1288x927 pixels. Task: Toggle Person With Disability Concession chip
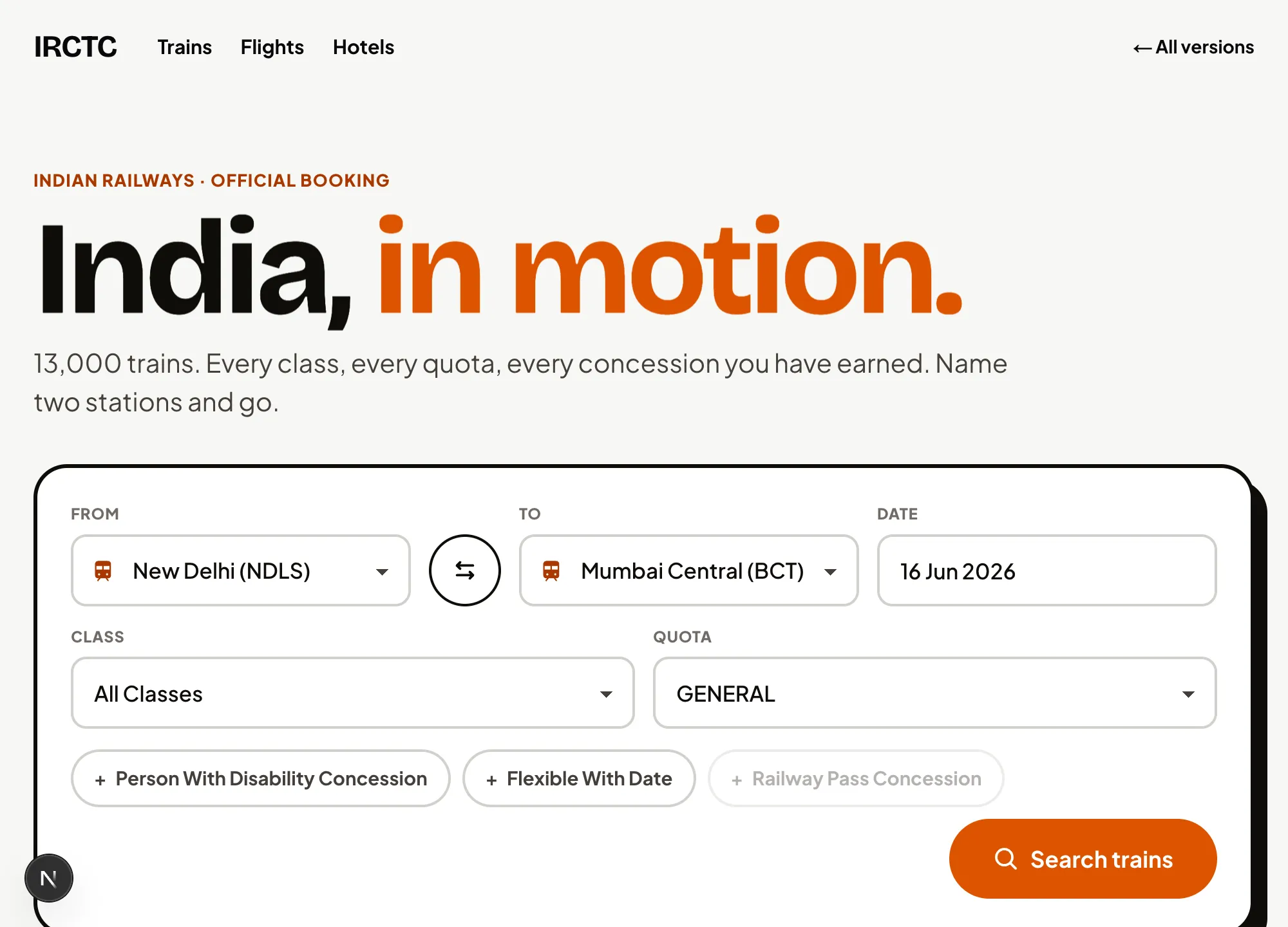tap(261, 778)
